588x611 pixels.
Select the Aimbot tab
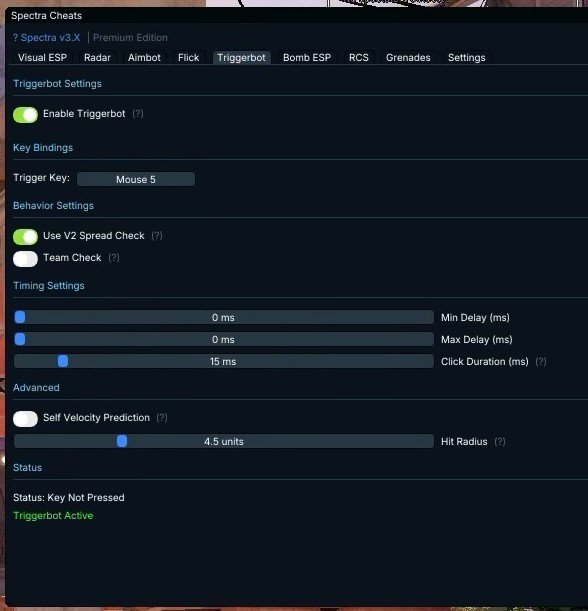144,58
